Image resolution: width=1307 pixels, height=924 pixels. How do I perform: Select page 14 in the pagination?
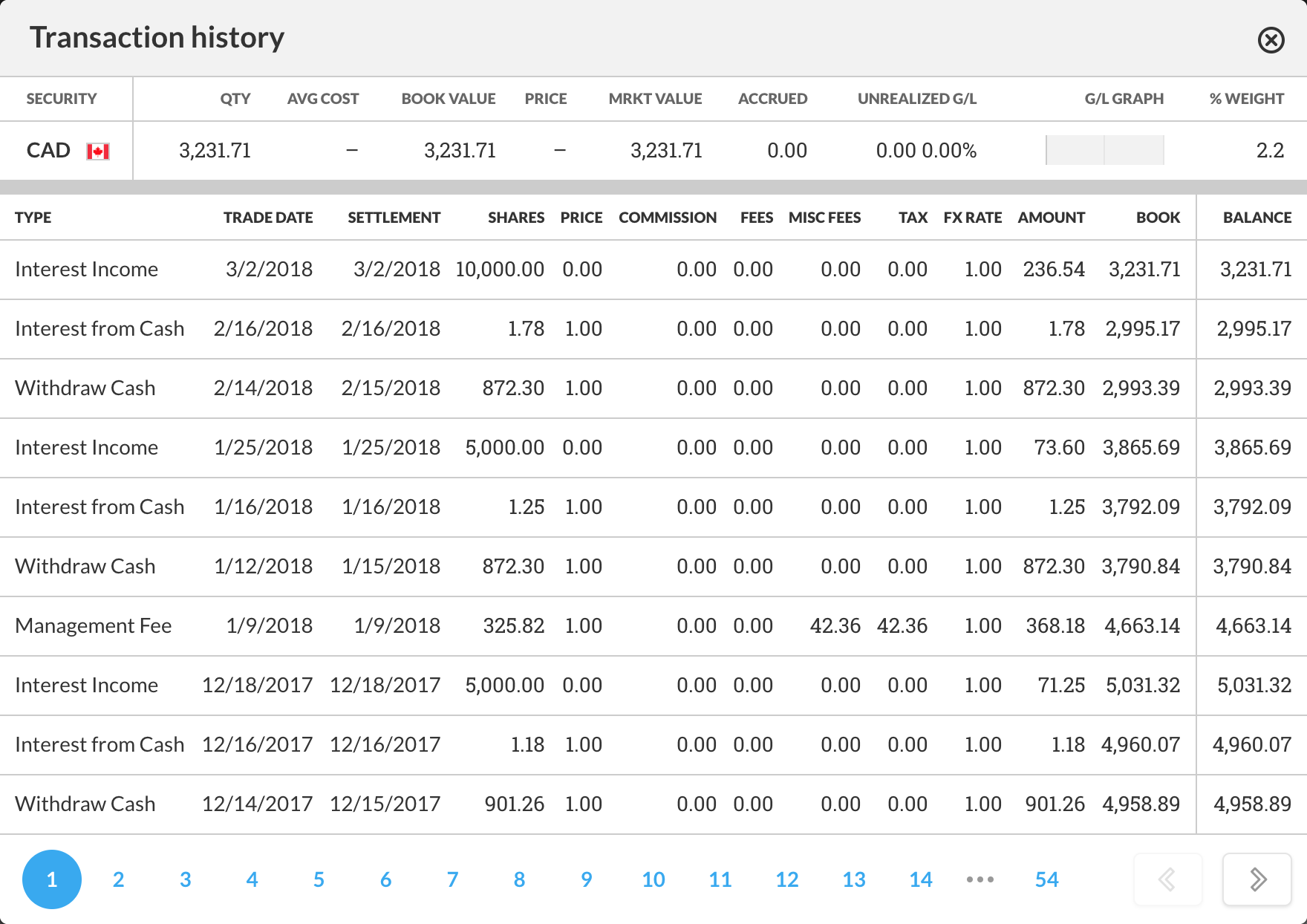coord(921,879)
